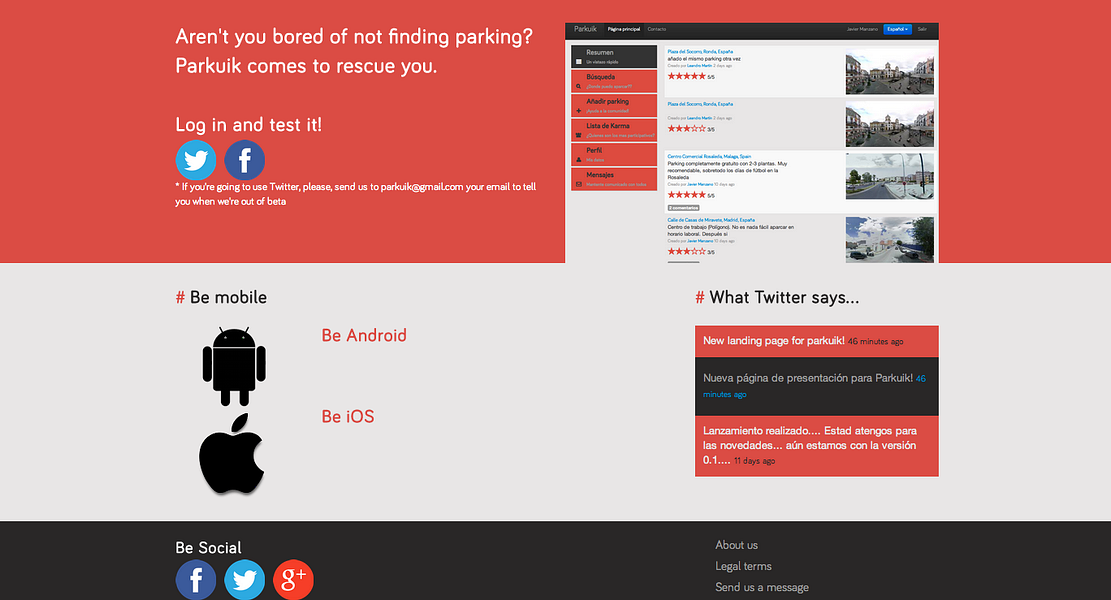Log in with the Facebook icon
The height and width of the screenshot is (600, 1111).
(x=244, y=160)
